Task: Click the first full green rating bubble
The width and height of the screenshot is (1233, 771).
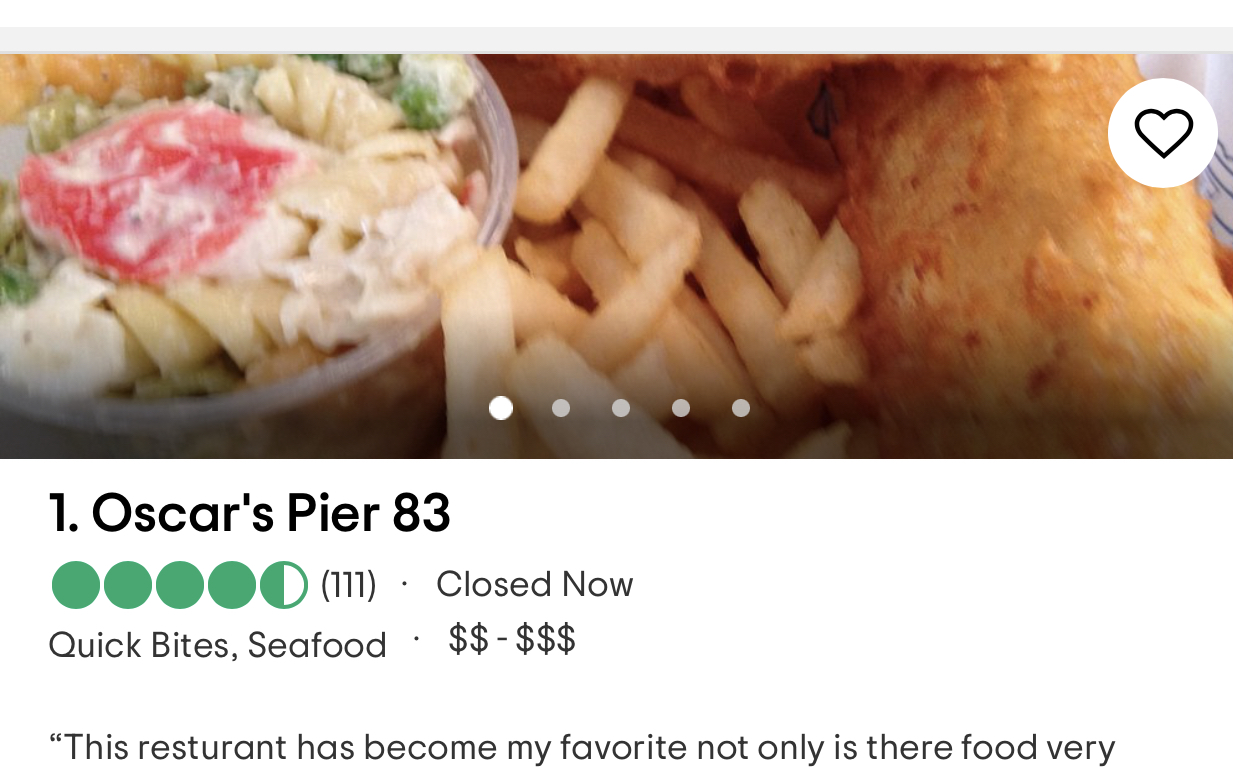Action: click(76, 585)
